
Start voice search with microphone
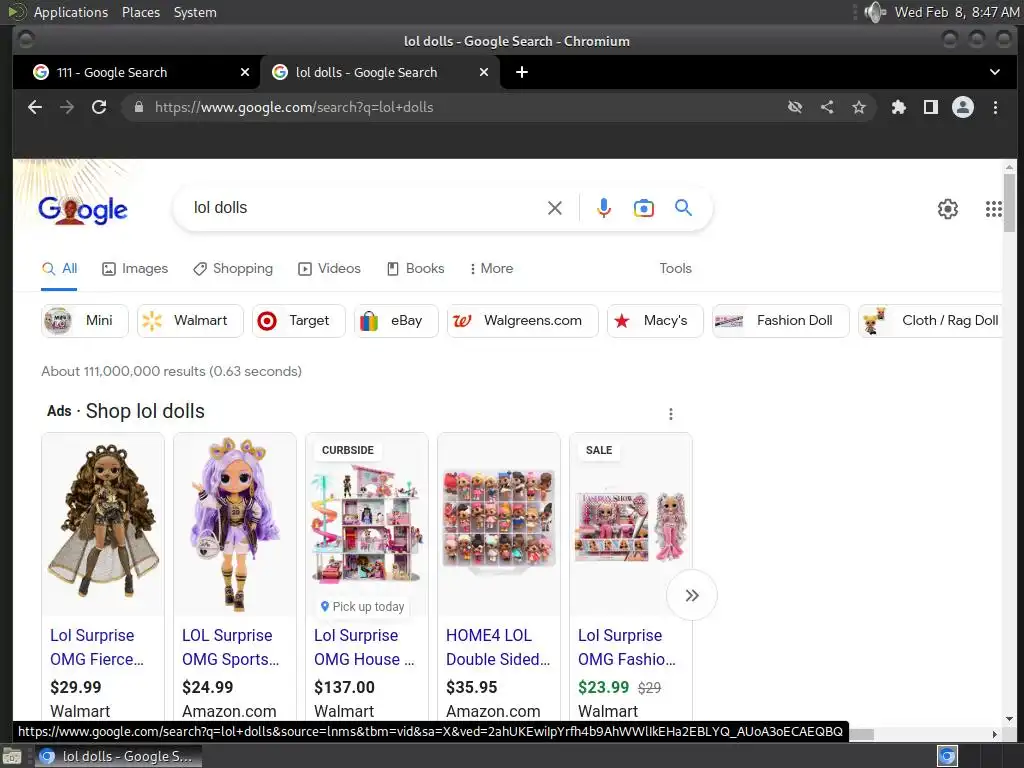point(604,208)
